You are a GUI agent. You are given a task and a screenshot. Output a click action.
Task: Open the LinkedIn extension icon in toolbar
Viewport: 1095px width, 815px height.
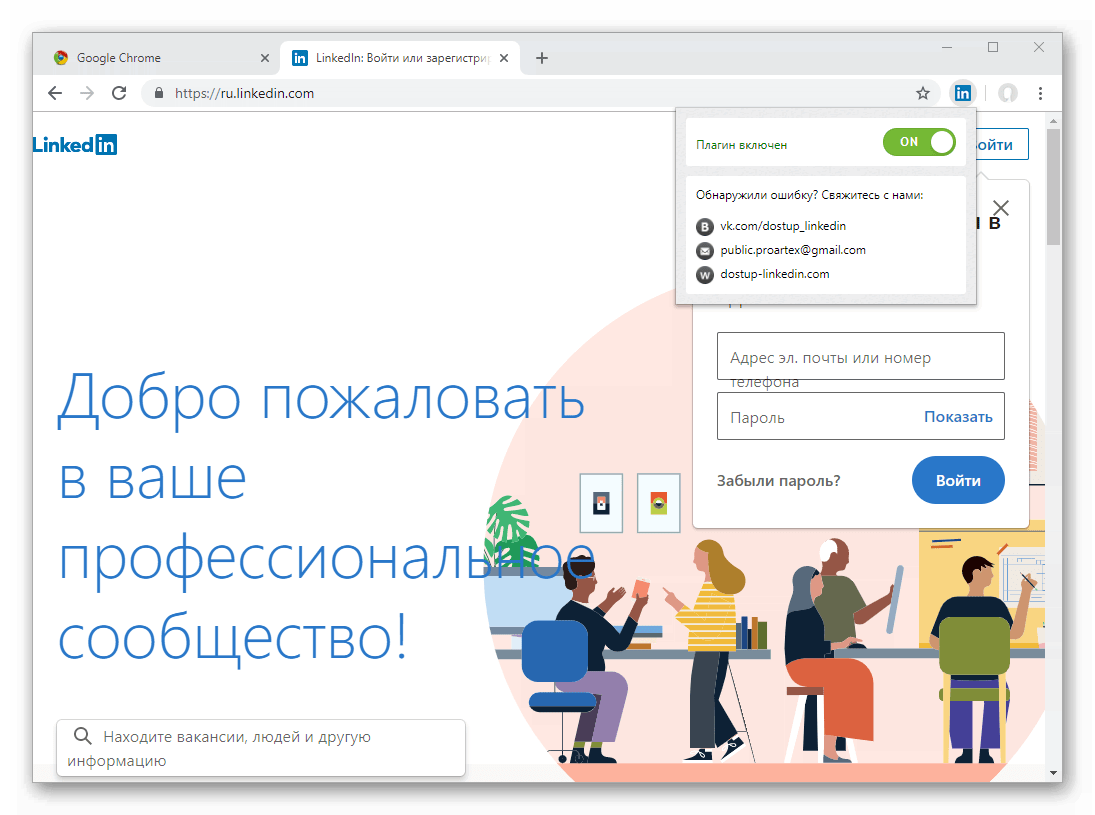click(962, 93)
